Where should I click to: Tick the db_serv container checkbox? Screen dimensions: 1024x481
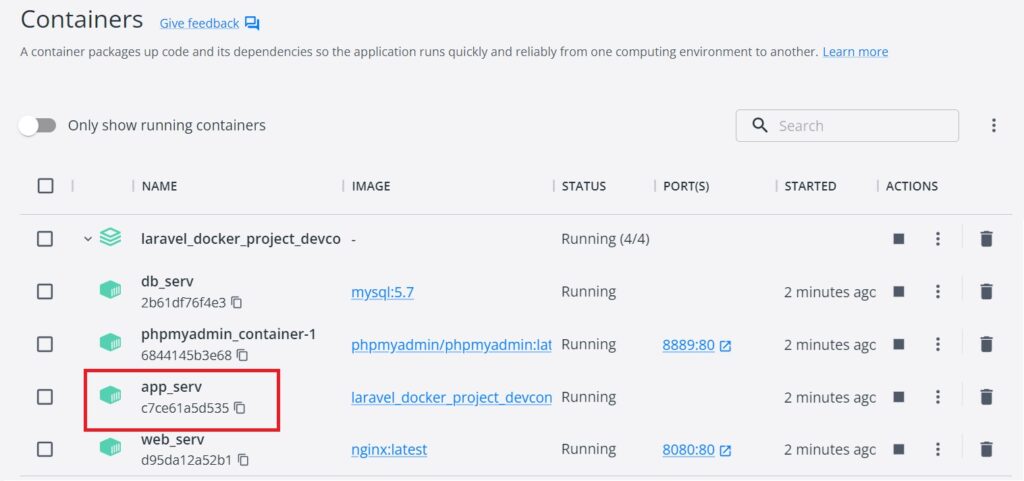coord(45,291)
